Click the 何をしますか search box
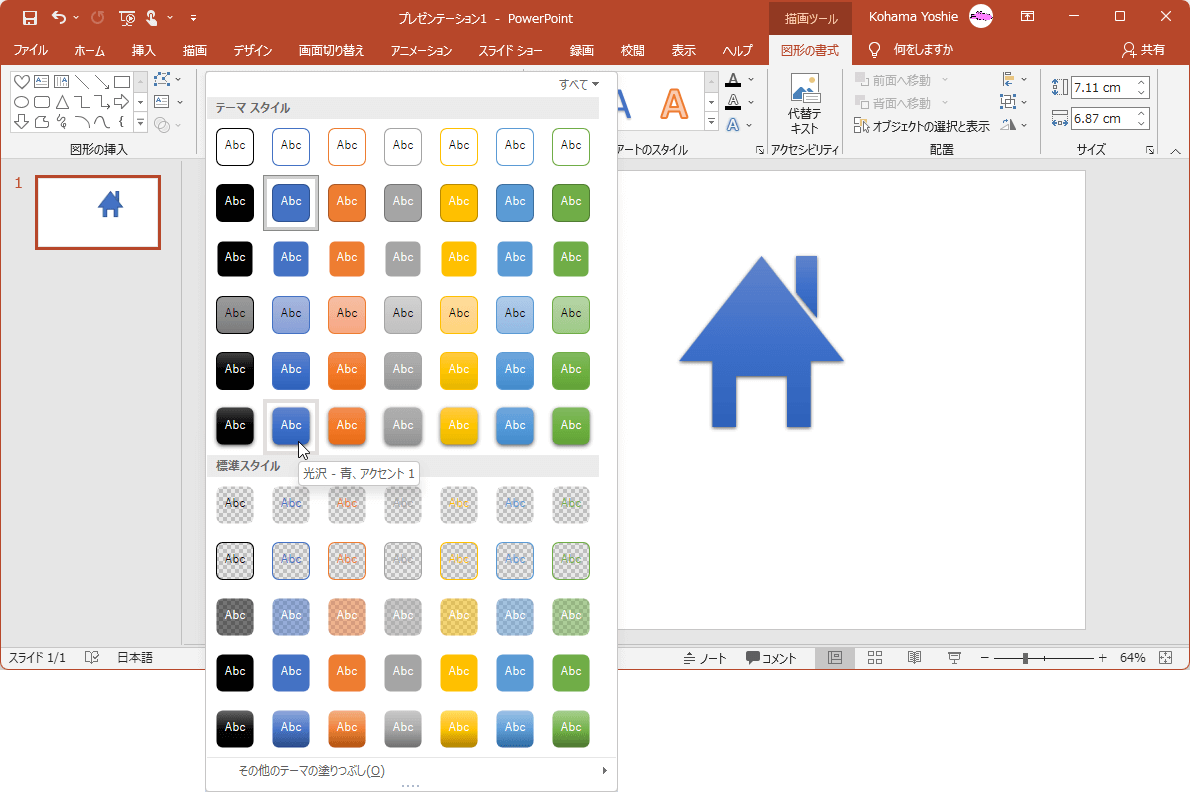 [x=911, y=50]
